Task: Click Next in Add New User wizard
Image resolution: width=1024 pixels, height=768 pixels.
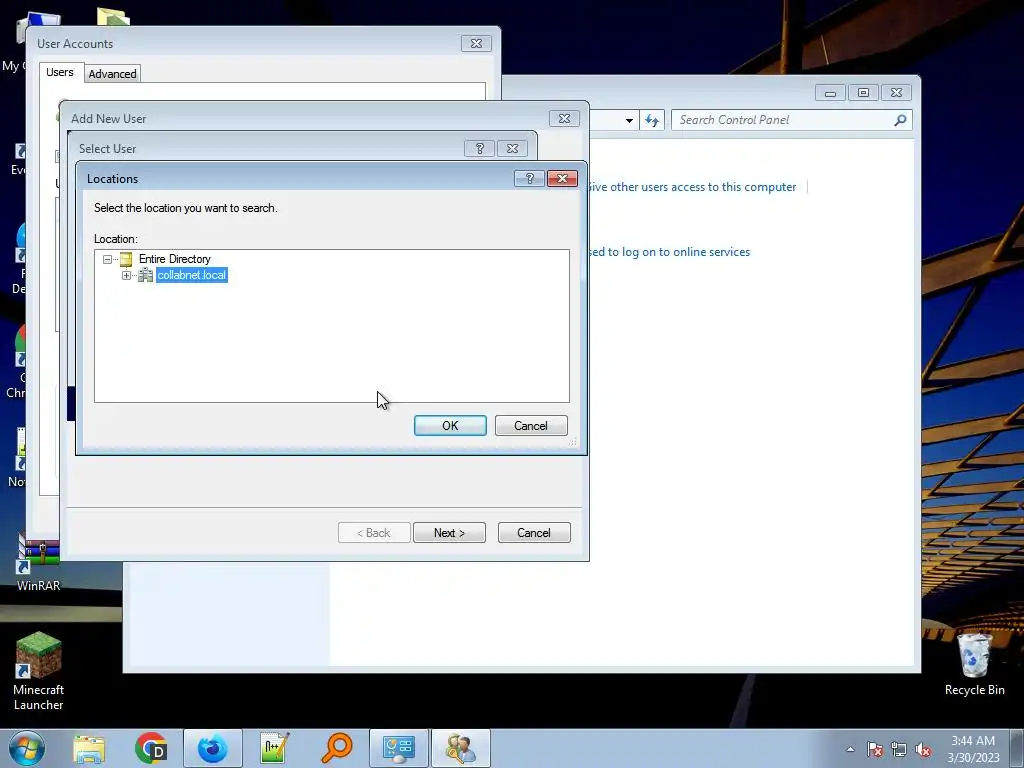Action: pyautogui.click(x=449, y=533)
